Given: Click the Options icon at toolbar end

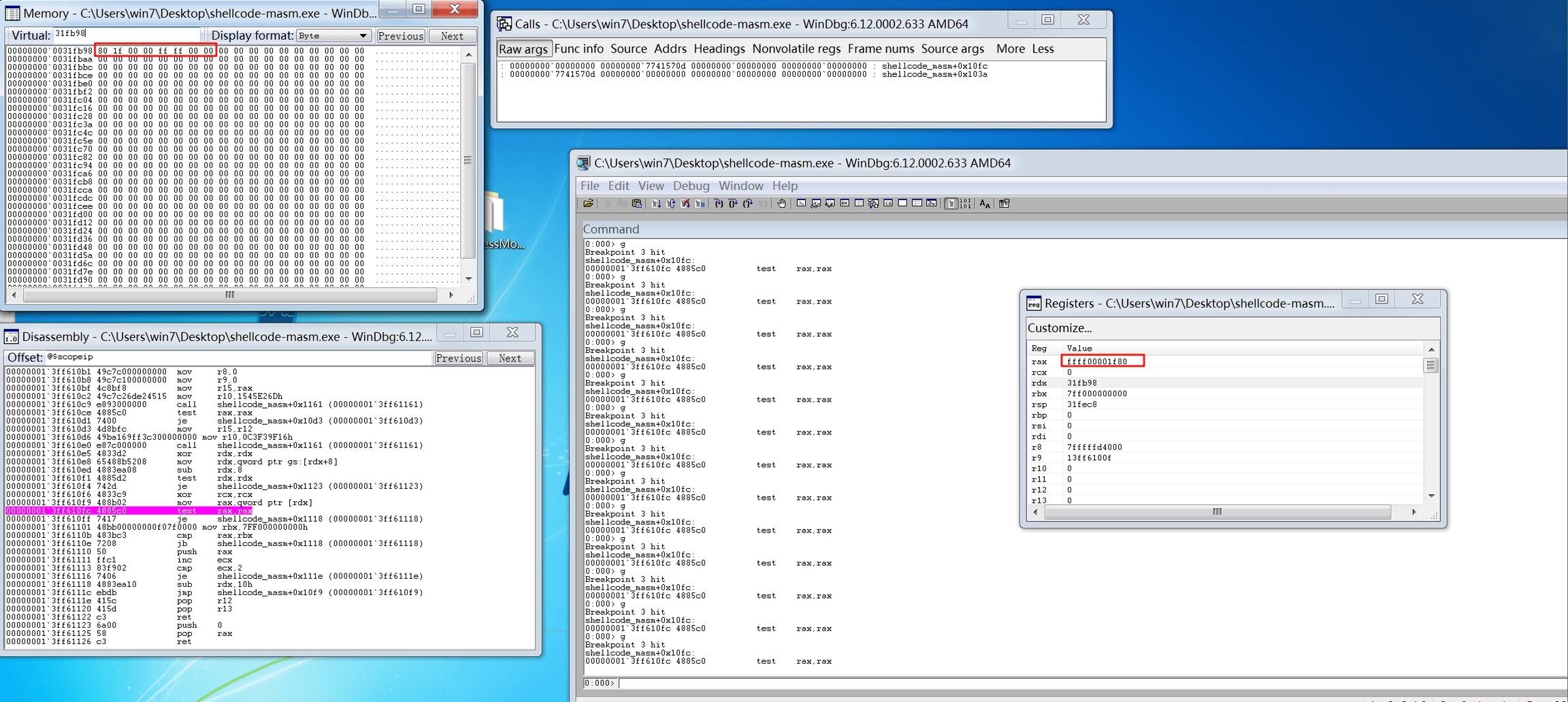Looking at the screenshot, I should tap(1004, 204).
